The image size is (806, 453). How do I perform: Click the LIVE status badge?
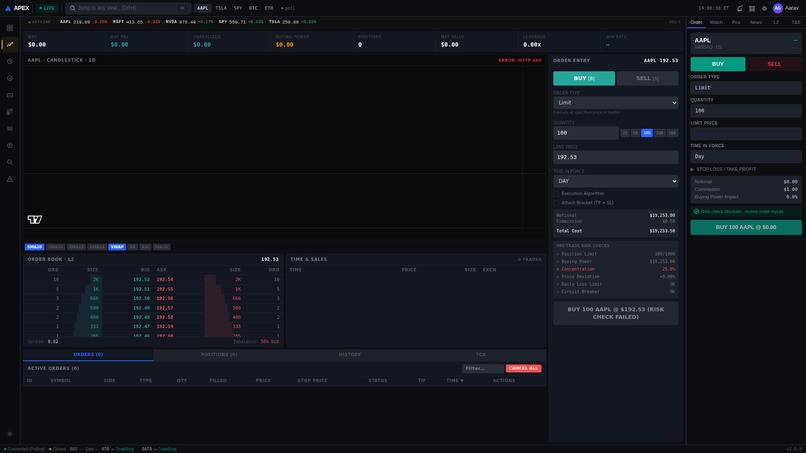click(x=47, y=8)
